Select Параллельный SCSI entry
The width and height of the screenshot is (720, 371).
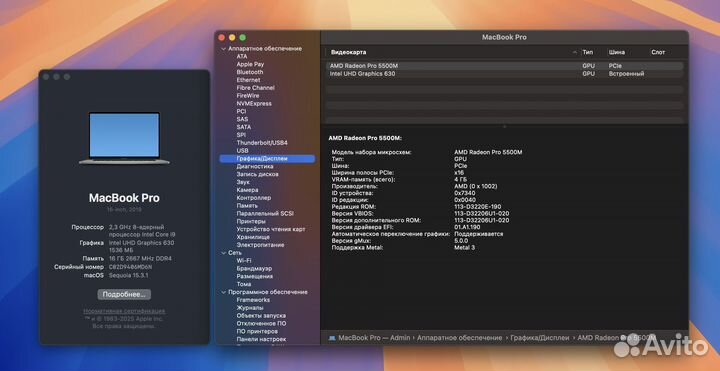265,214
